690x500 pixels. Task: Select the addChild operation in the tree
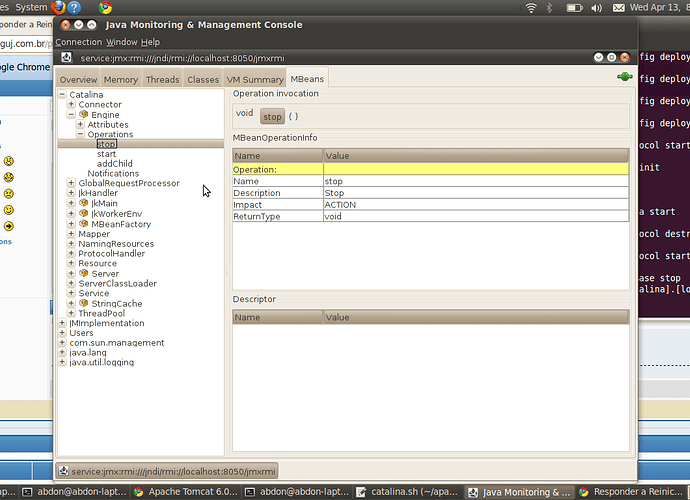click(114, 163)
